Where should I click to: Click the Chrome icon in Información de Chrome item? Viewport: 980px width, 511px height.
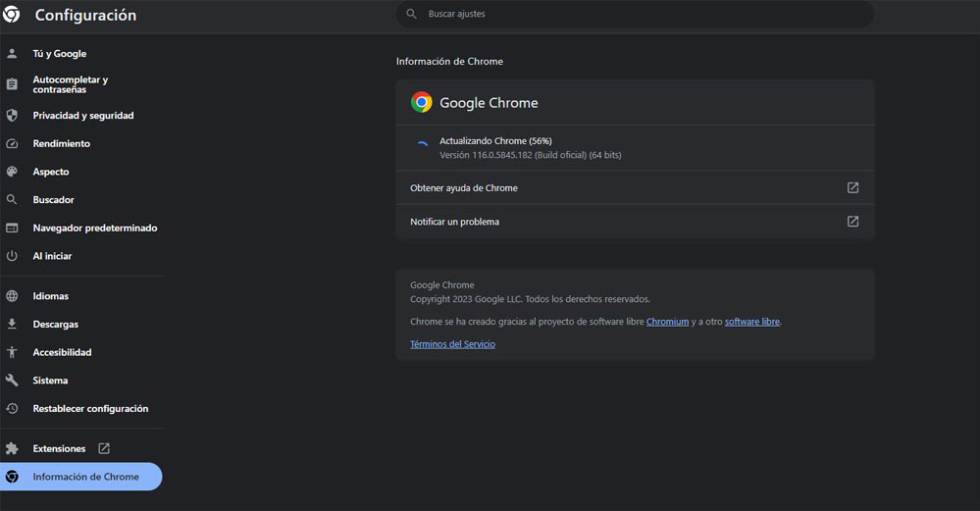[12, 477]
